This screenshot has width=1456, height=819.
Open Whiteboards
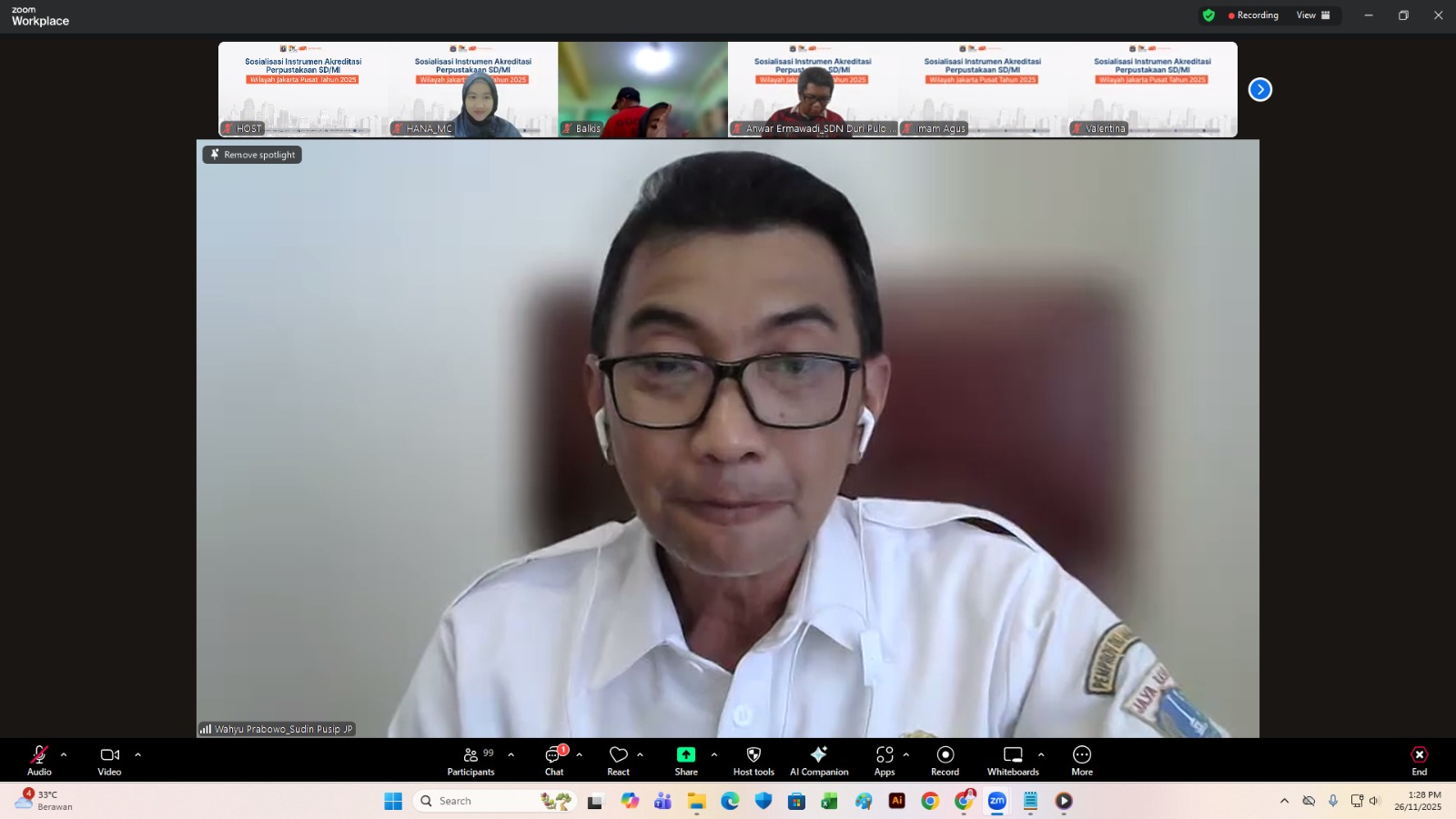[1012, 761]
